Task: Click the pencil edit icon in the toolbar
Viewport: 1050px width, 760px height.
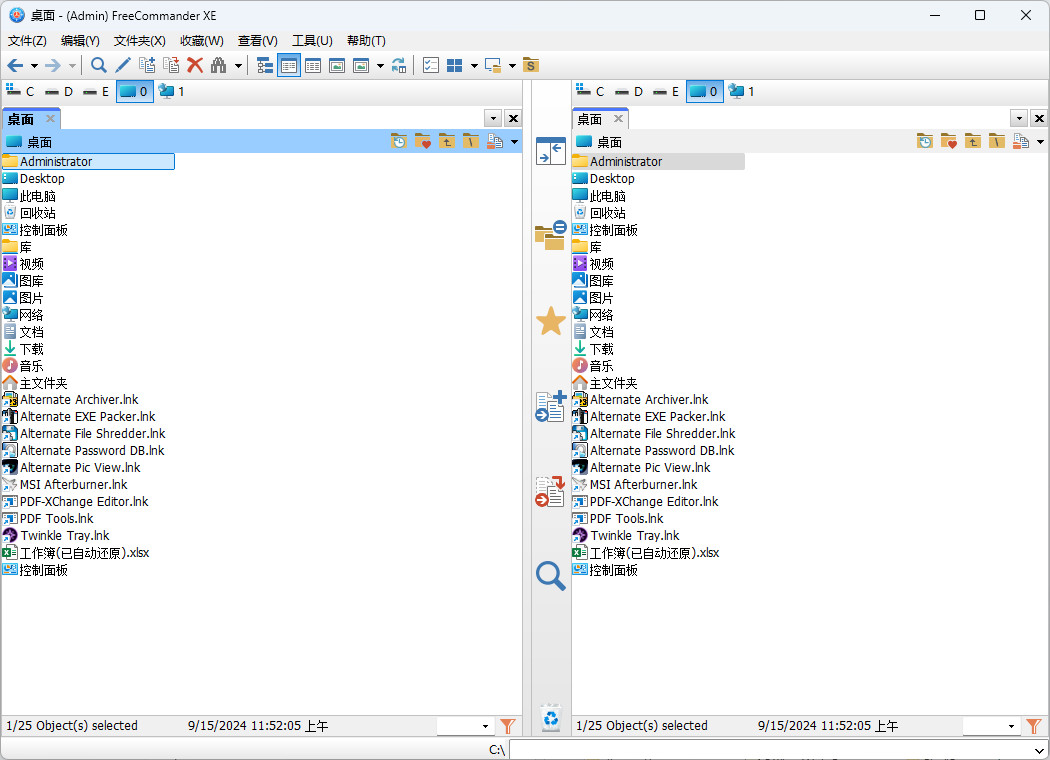Action: pos(123,65)
